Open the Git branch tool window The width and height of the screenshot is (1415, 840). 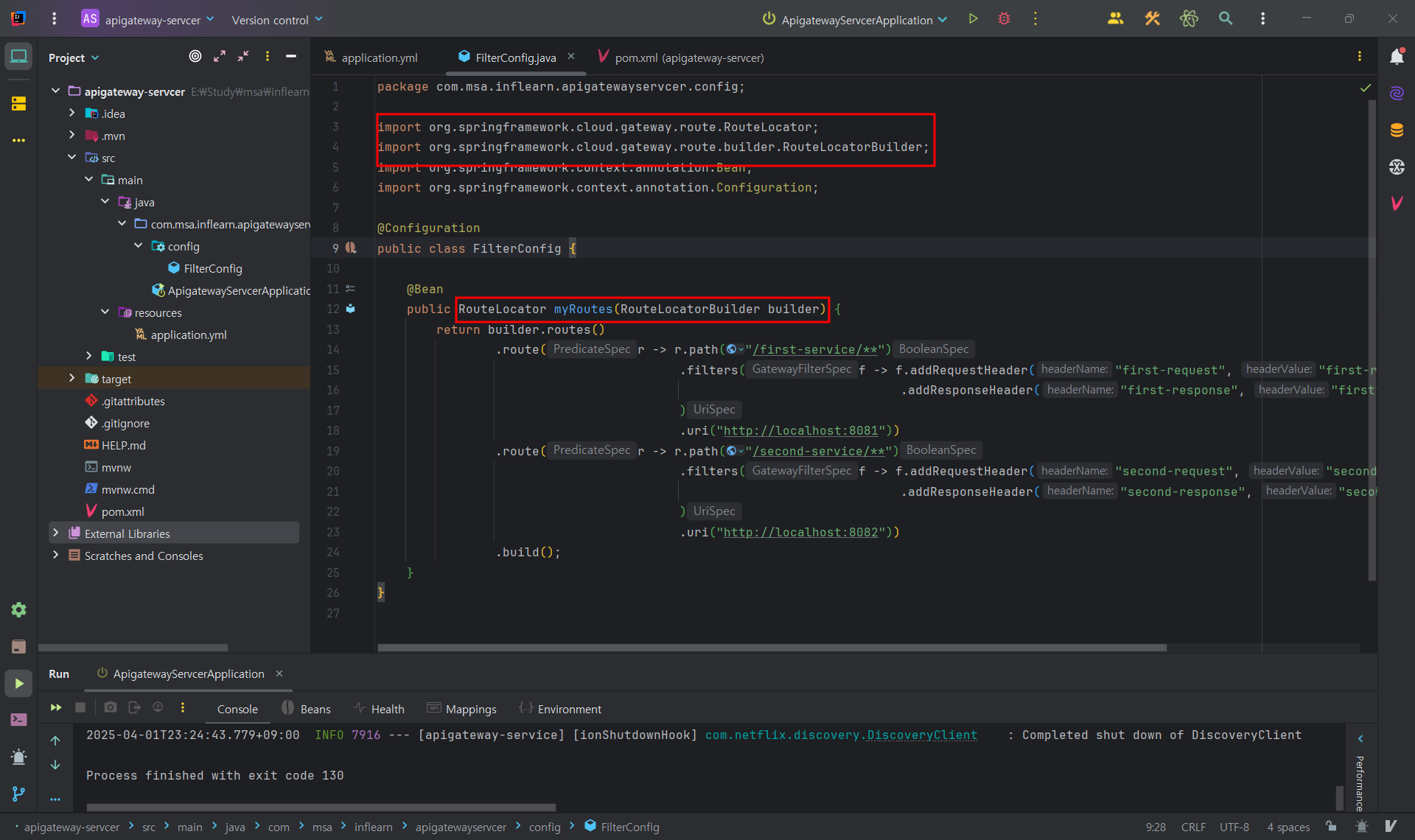[18, 794]
